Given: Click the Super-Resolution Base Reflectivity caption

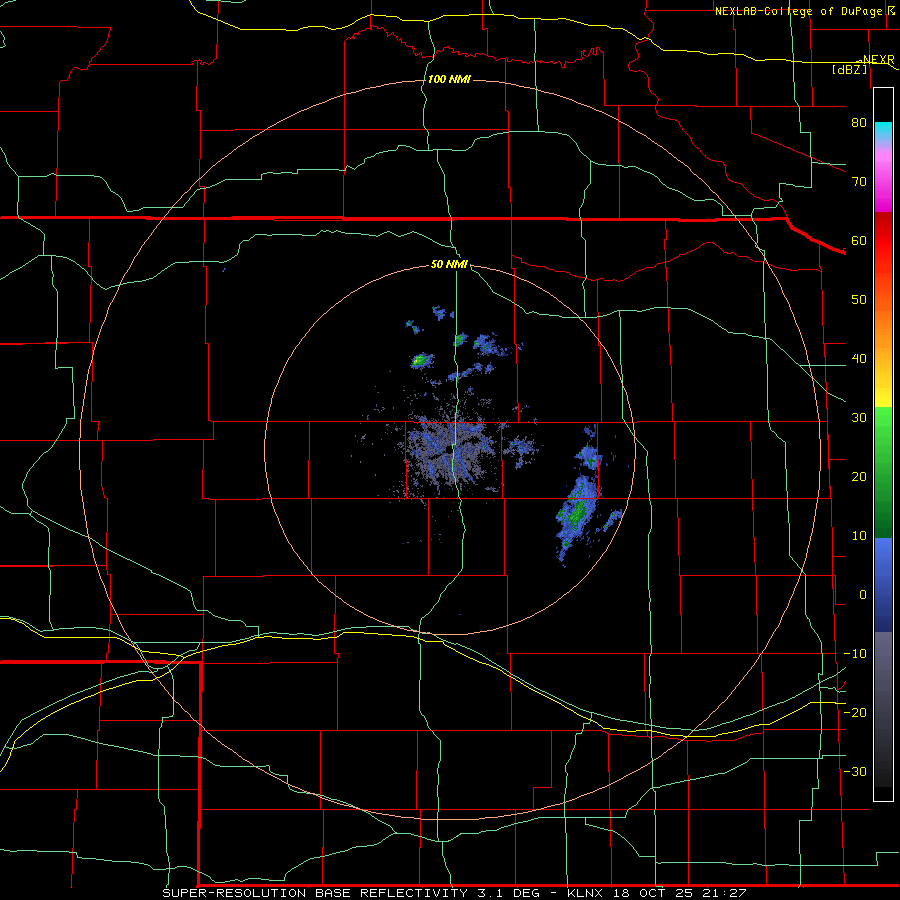Looking at the screenshot, I should tap(453, 893).
